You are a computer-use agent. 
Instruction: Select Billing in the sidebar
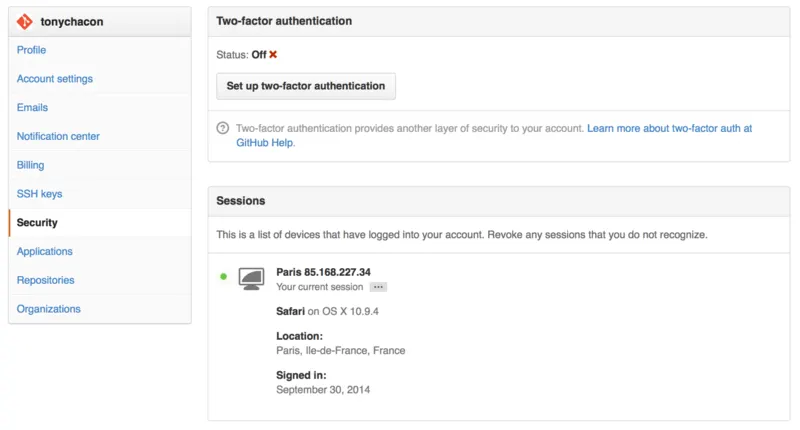(x=30, y=165)
